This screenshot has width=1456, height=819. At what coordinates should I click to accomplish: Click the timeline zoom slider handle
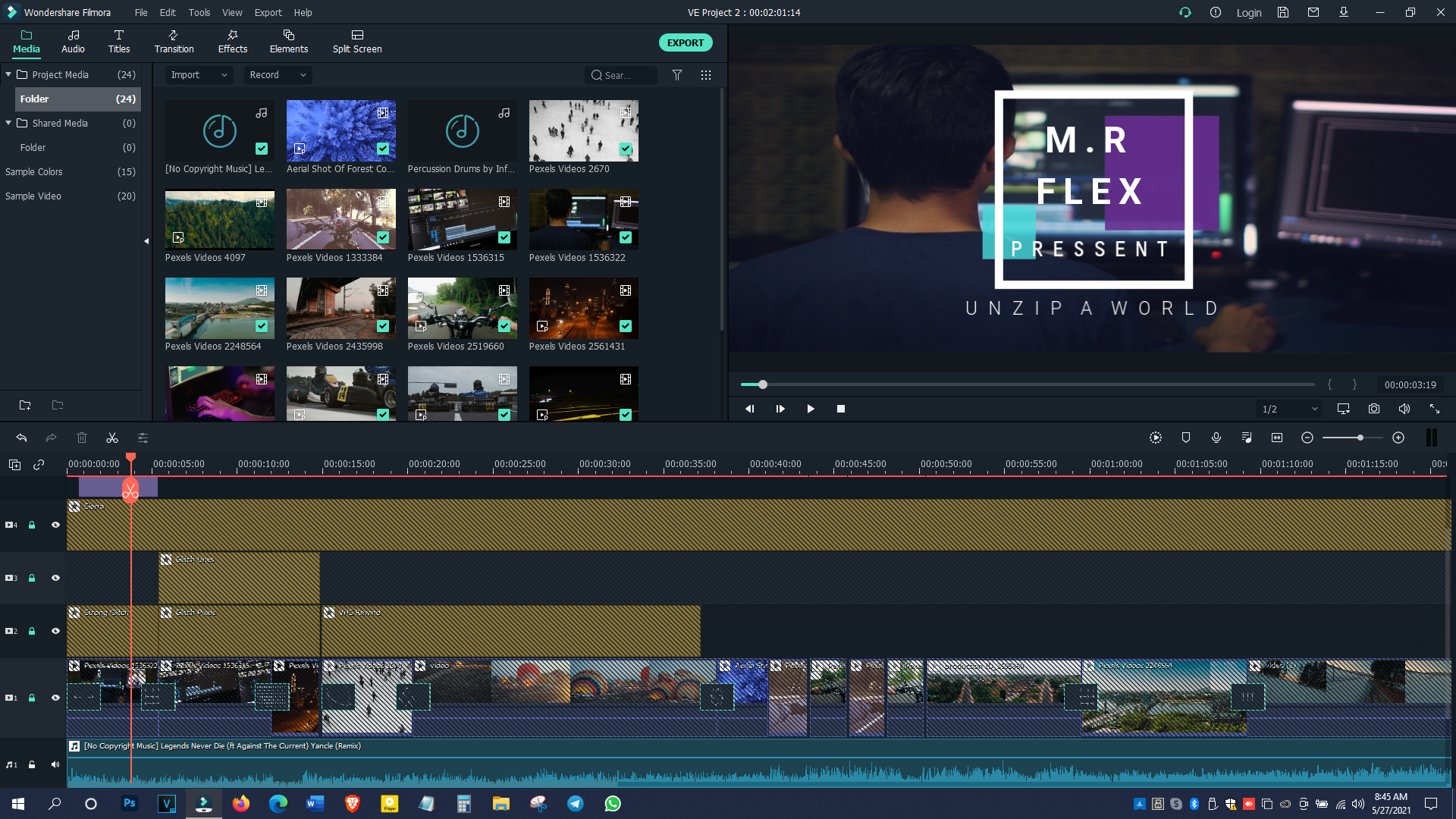click(x=1360, y=438)
